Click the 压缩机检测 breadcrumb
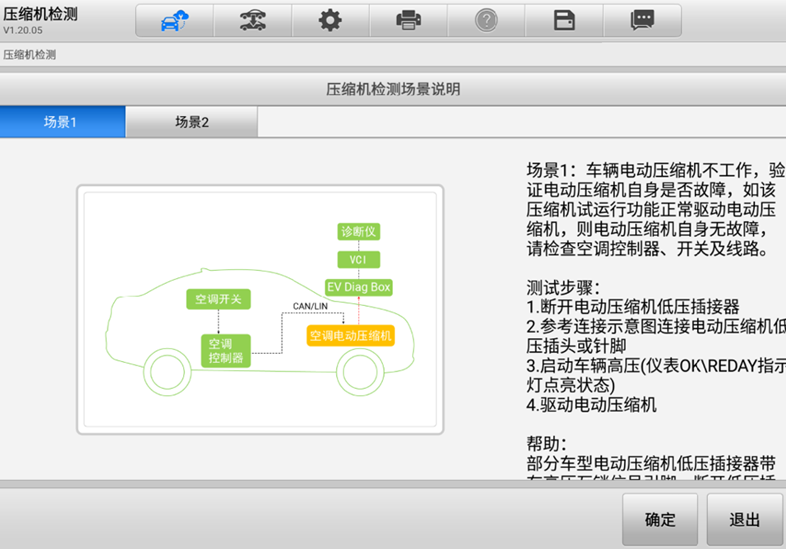This screenshot has width=786, height=549. click(30, 55)
